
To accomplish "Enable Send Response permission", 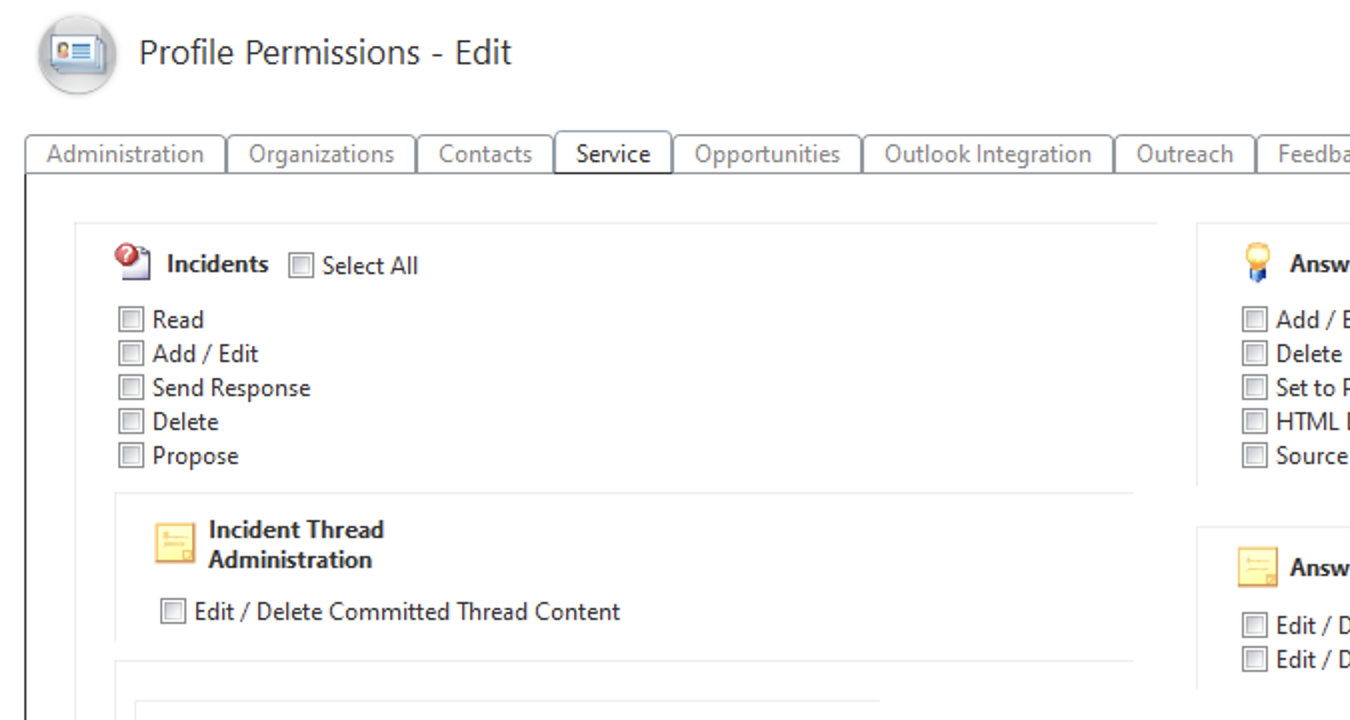I will point(131,388).
